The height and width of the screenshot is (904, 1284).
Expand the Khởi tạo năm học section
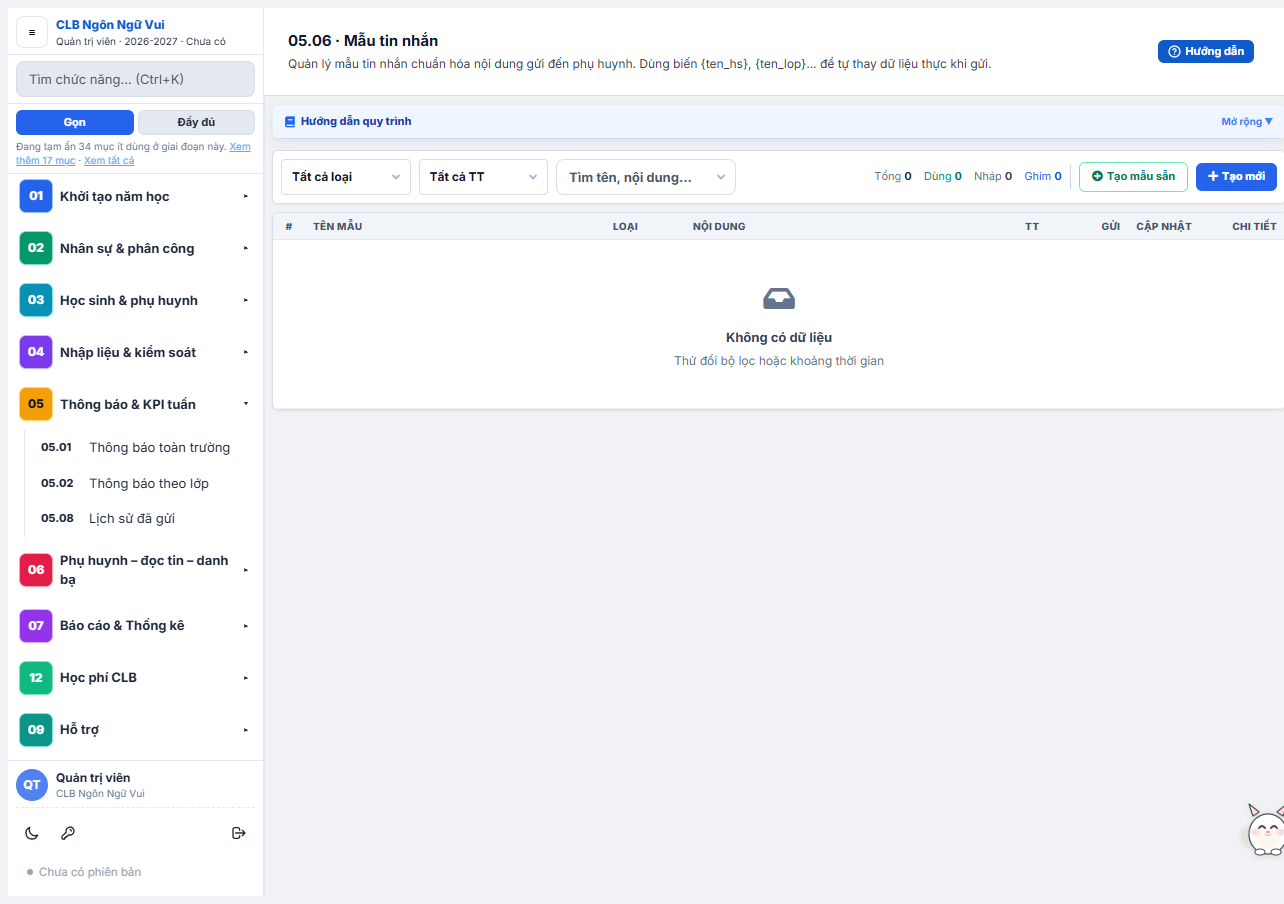point(135,196)
